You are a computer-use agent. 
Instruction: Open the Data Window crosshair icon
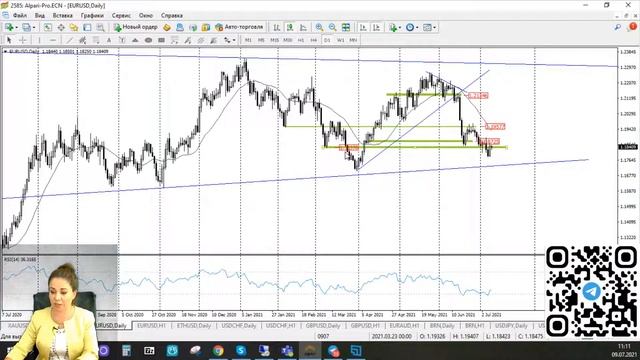(x=61, y=27)
